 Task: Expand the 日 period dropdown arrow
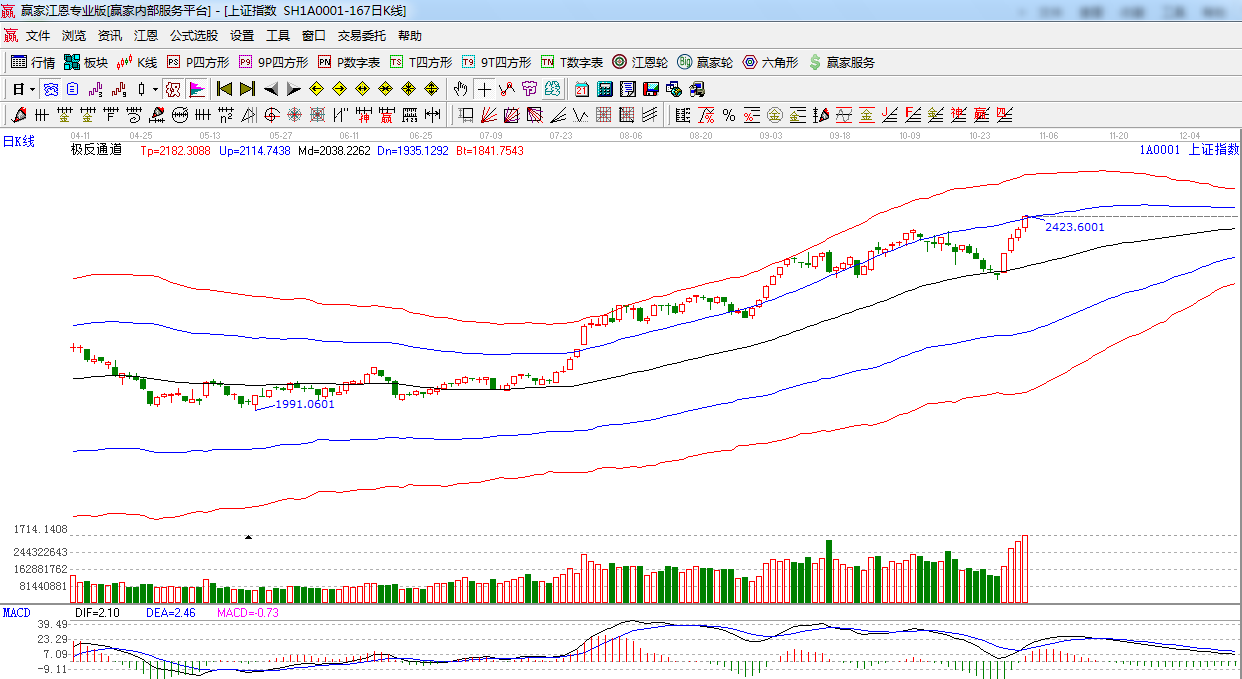tap(32, 89)
